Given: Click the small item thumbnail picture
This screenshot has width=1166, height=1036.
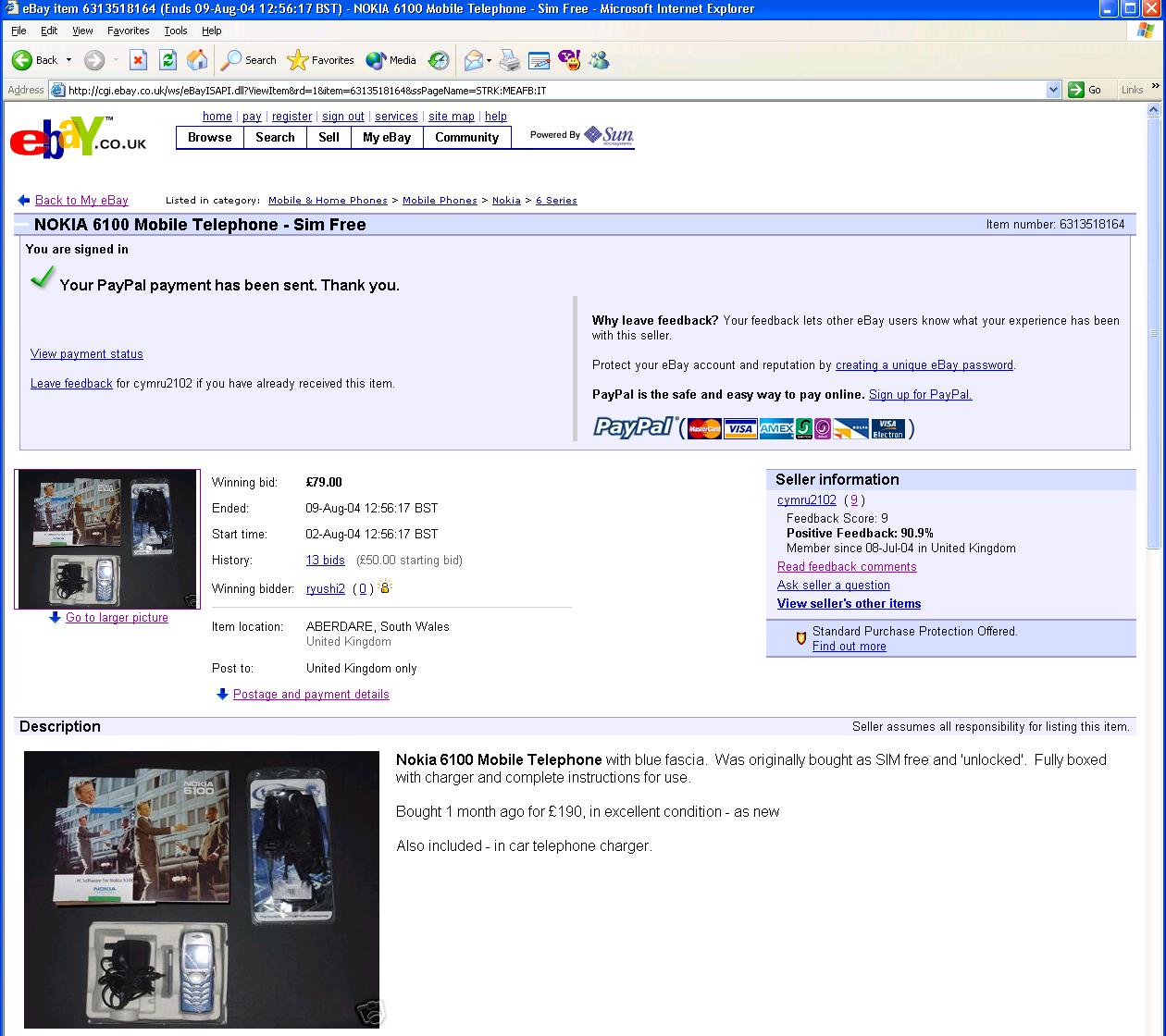Looking at the screenshot, I should (106, 539).
